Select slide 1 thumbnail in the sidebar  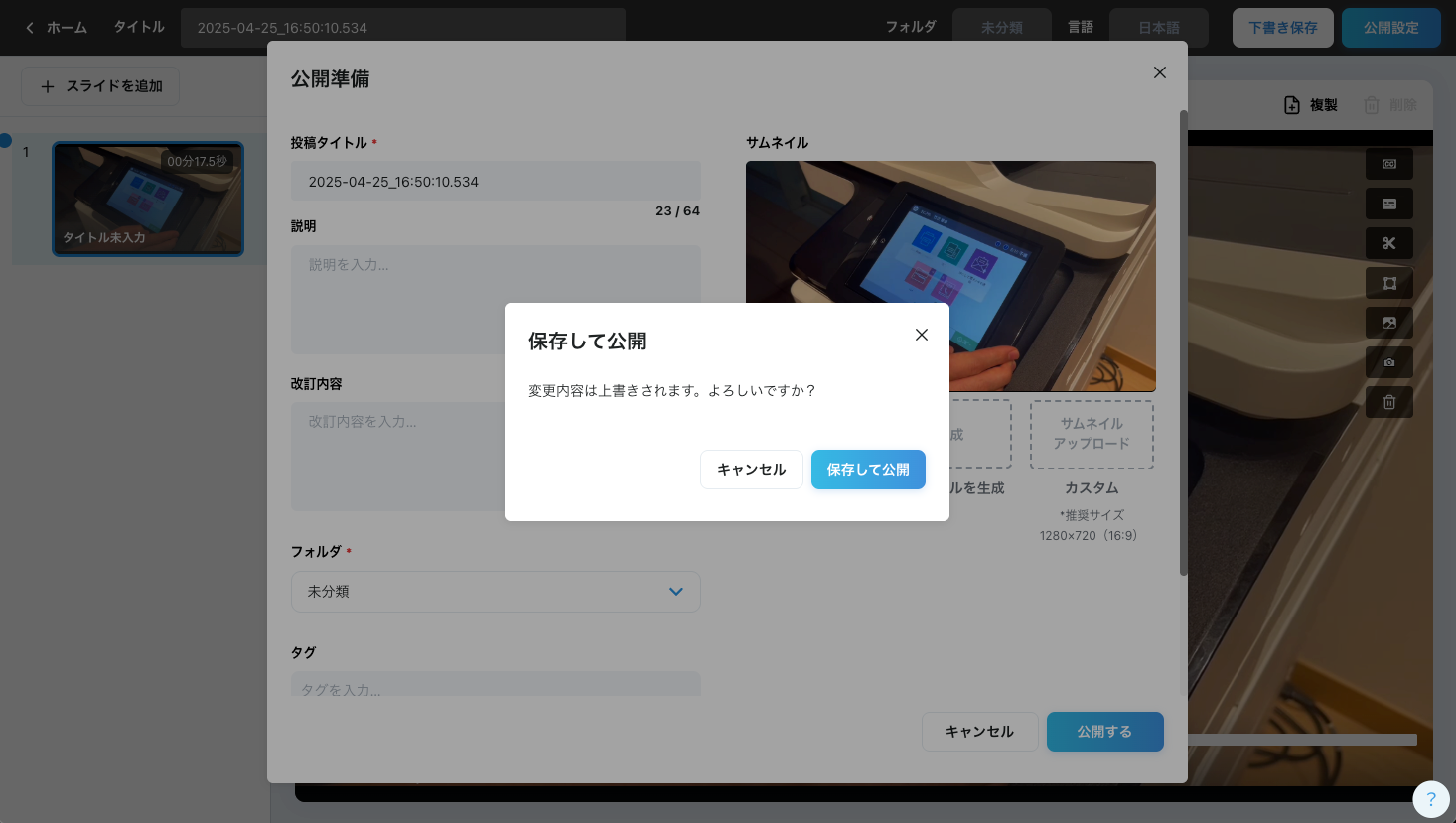coord(148,199)
